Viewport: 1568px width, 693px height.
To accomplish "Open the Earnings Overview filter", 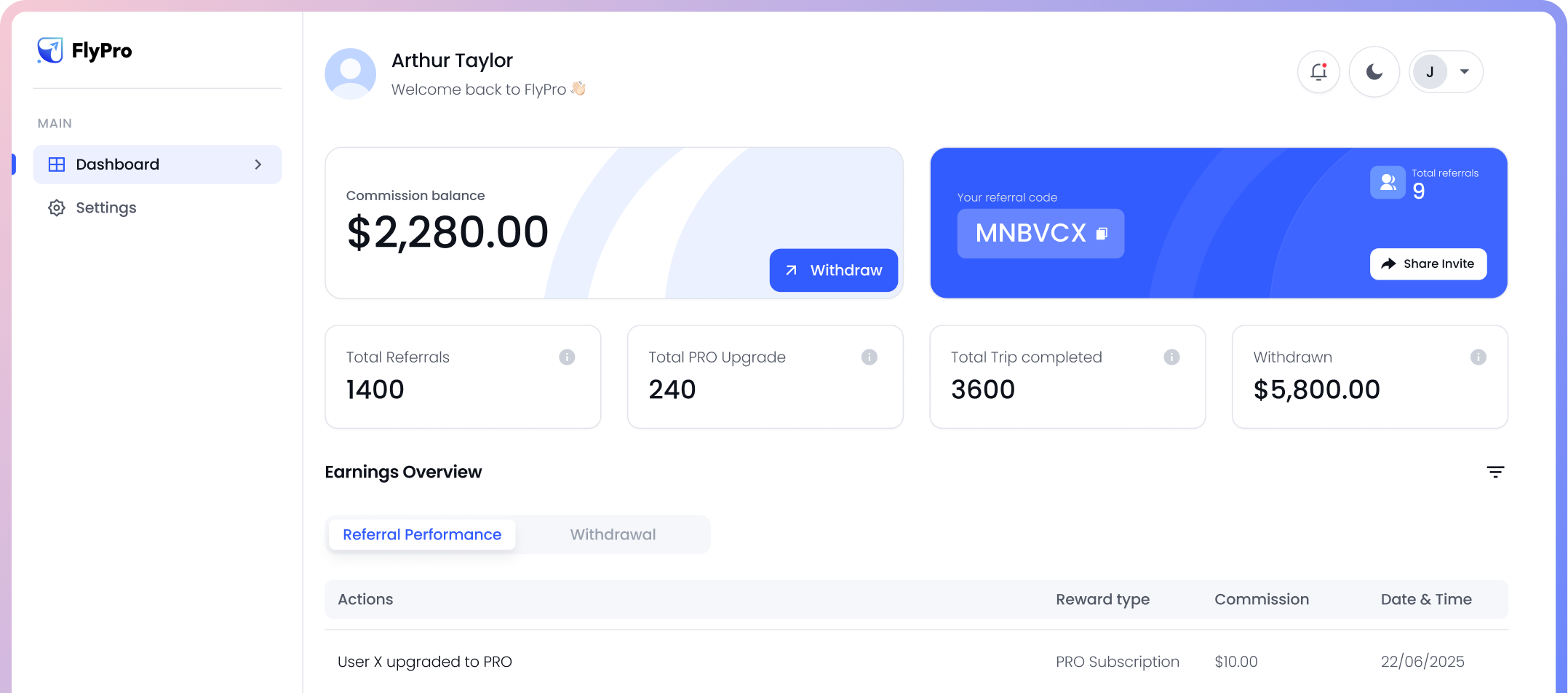I will click(1495, 472).
